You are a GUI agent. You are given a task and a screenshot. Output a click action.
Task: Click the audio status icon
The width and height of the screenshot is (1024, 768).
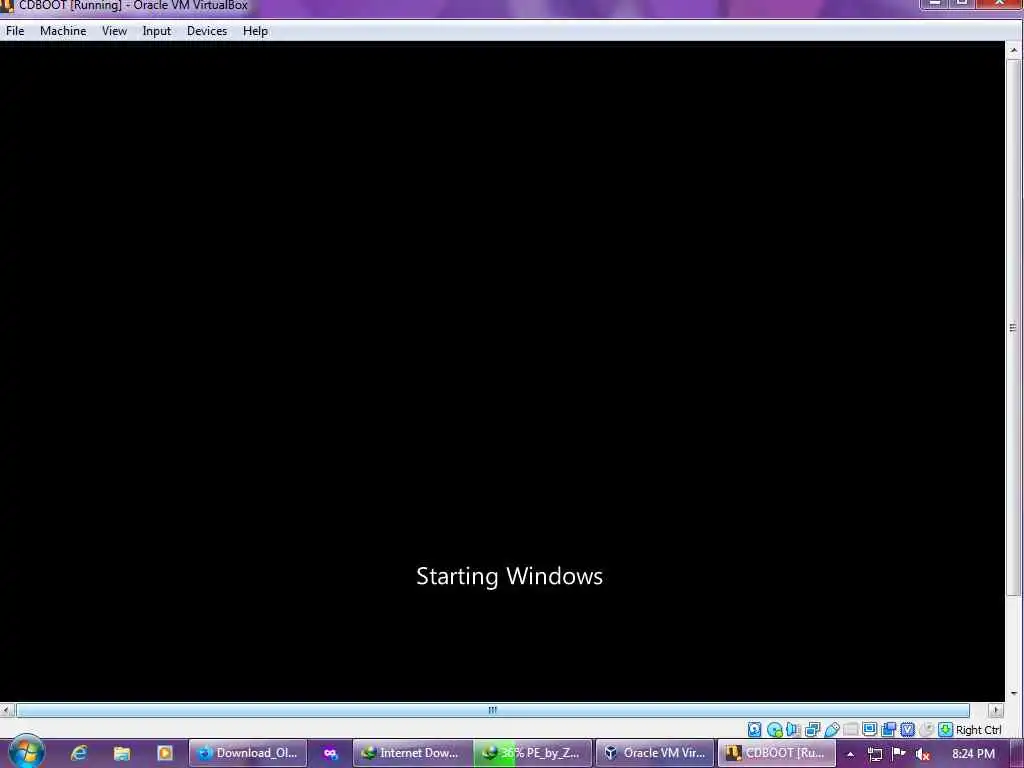click(793, 729)
